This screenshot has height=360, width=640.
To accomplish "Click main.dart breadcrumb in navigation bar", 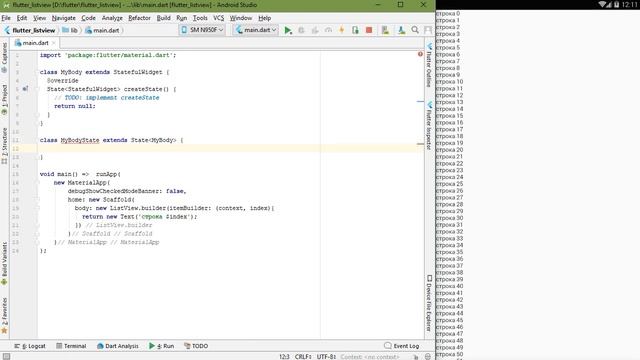I will coord(102,30).
